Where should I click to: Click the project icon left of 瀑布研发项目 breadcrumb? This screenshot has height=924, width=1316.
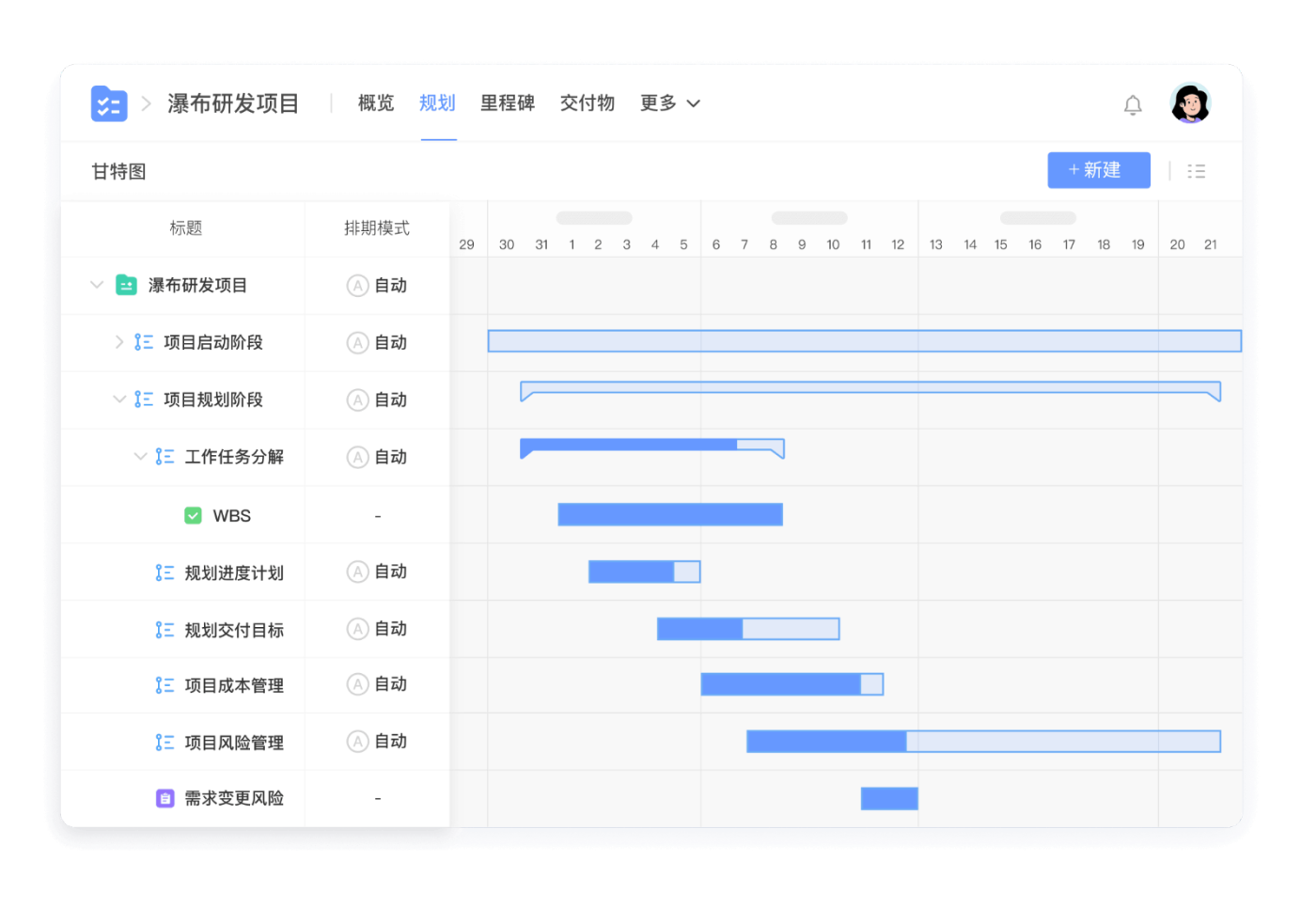[109, 103]
